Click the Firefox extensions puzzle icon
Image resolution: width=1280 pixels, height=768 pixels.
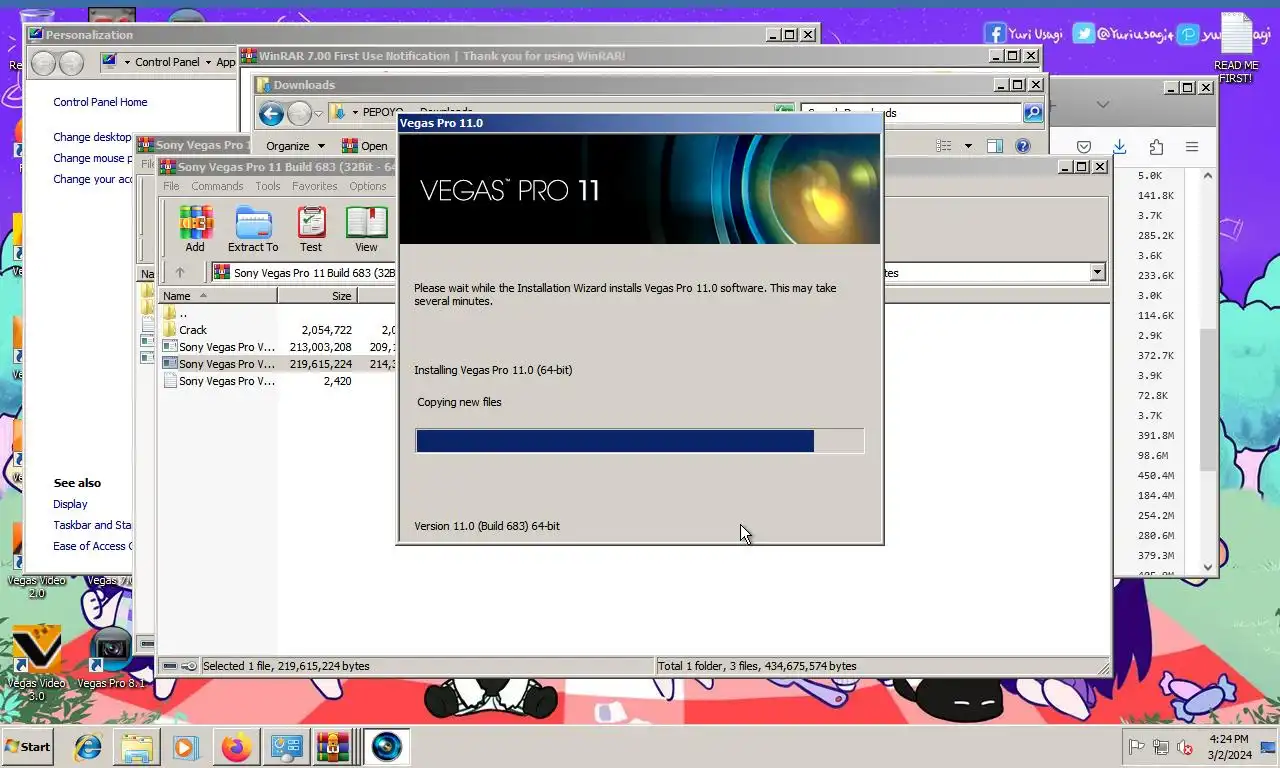[1156, 147]
